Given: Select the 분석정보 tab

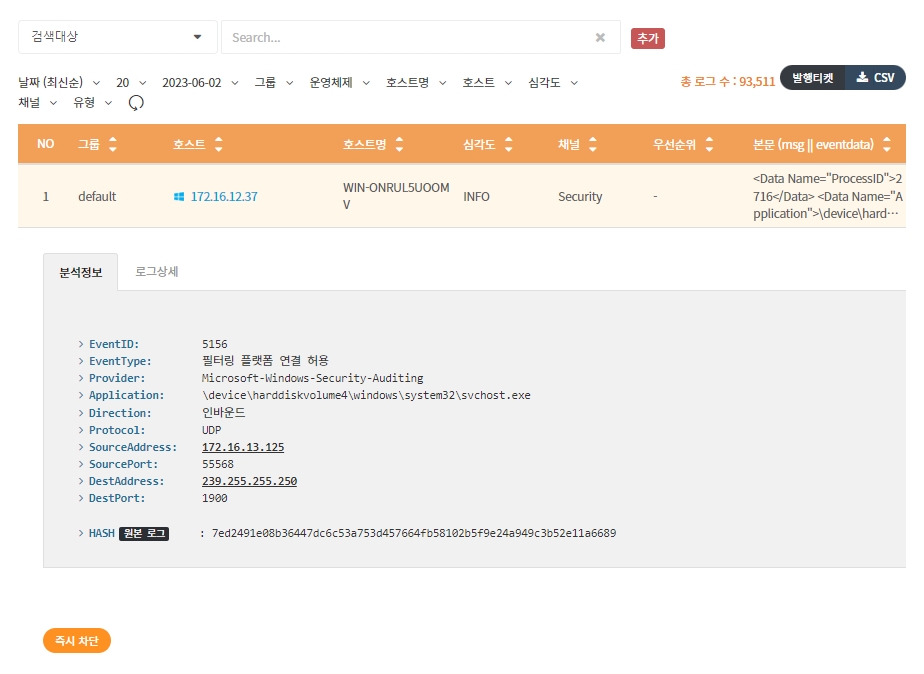Looking at the screenshot, I should point(80,272).
